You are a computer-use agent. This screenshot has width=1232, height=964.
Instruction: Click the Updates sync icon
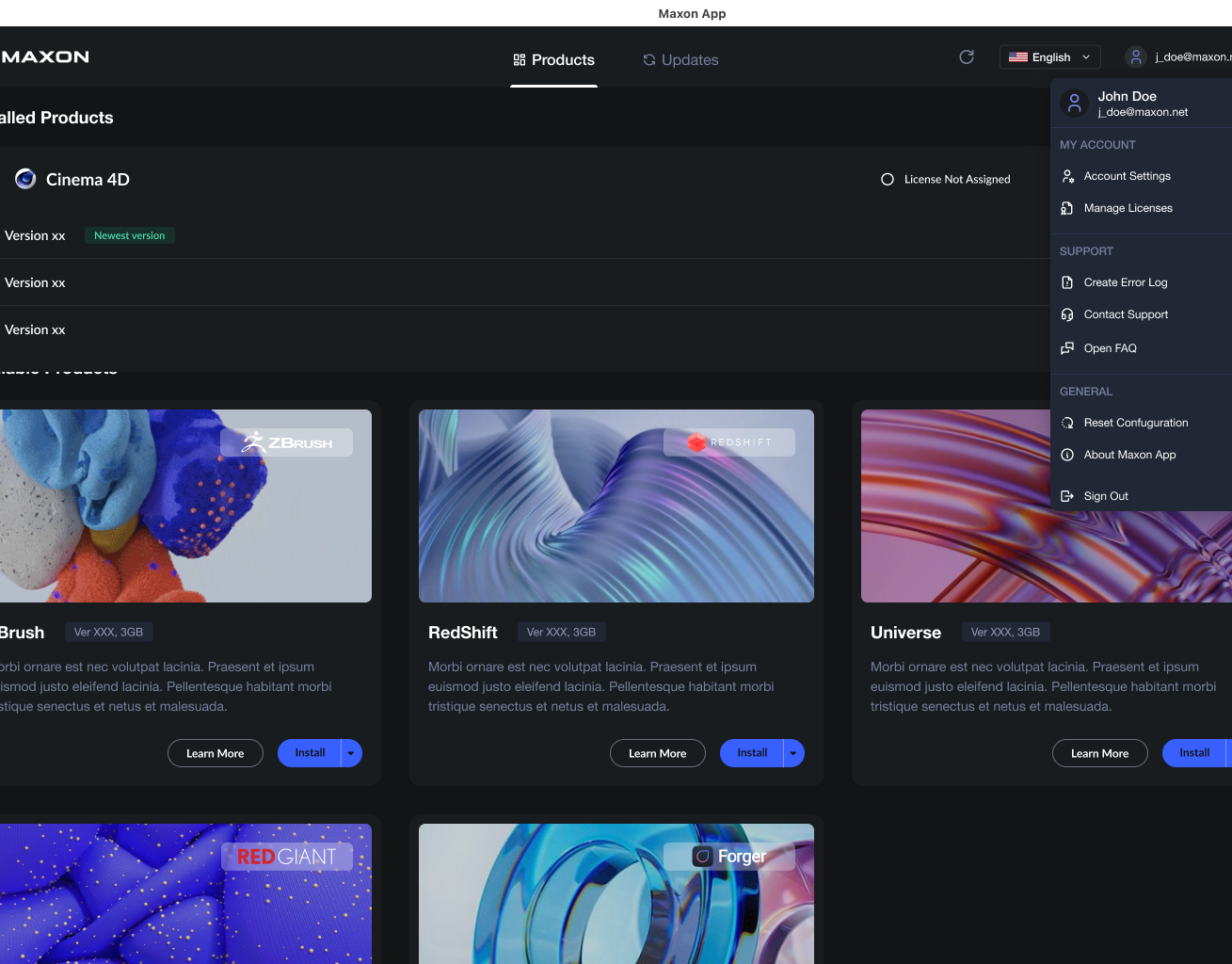coord(649,60)
